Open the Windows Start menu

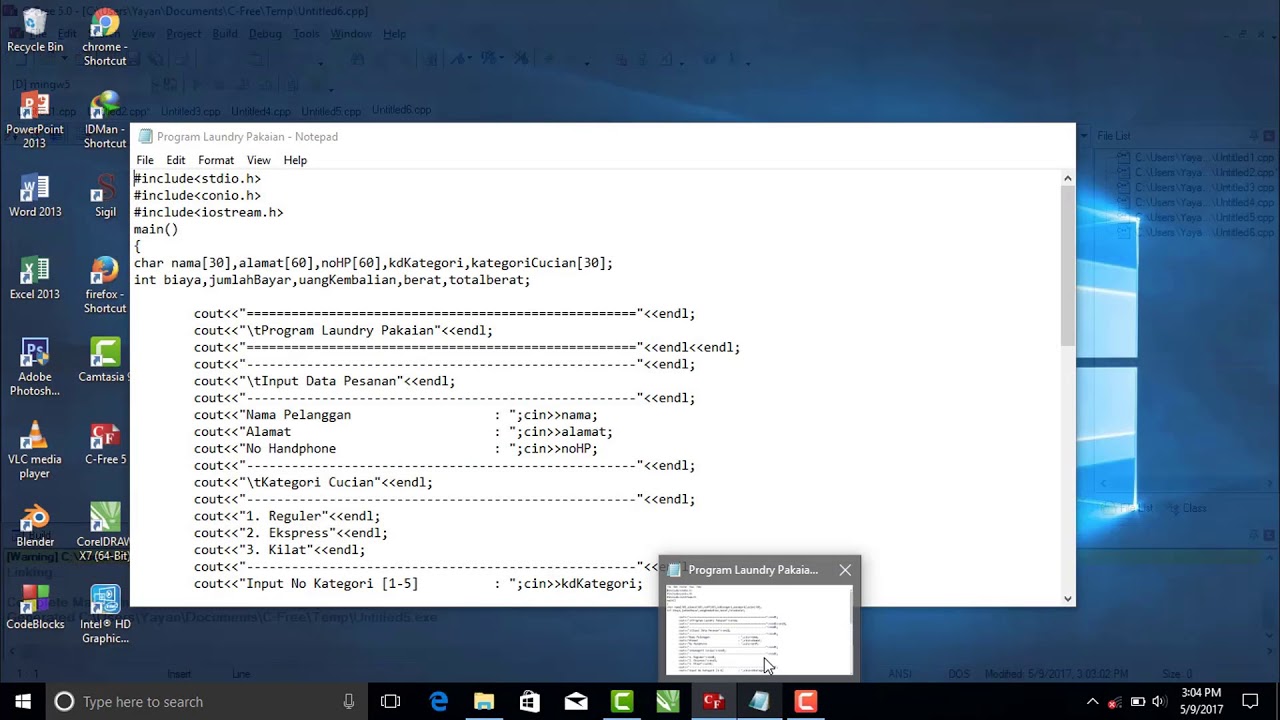23,701
